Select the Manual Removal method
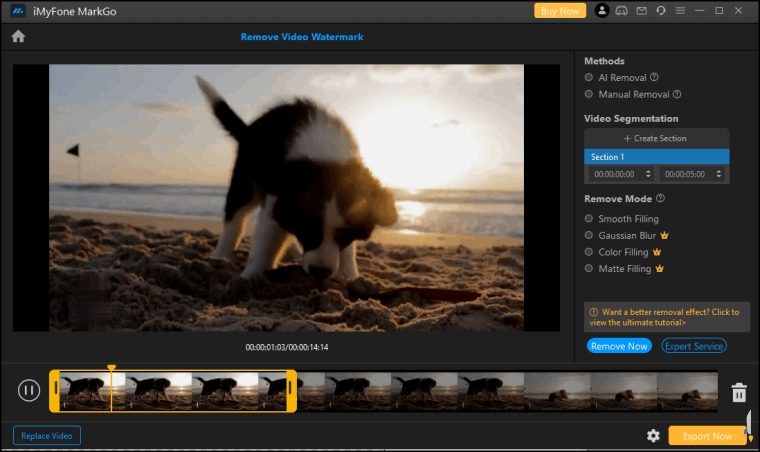 pyautogui.click(x=589, y=95)
